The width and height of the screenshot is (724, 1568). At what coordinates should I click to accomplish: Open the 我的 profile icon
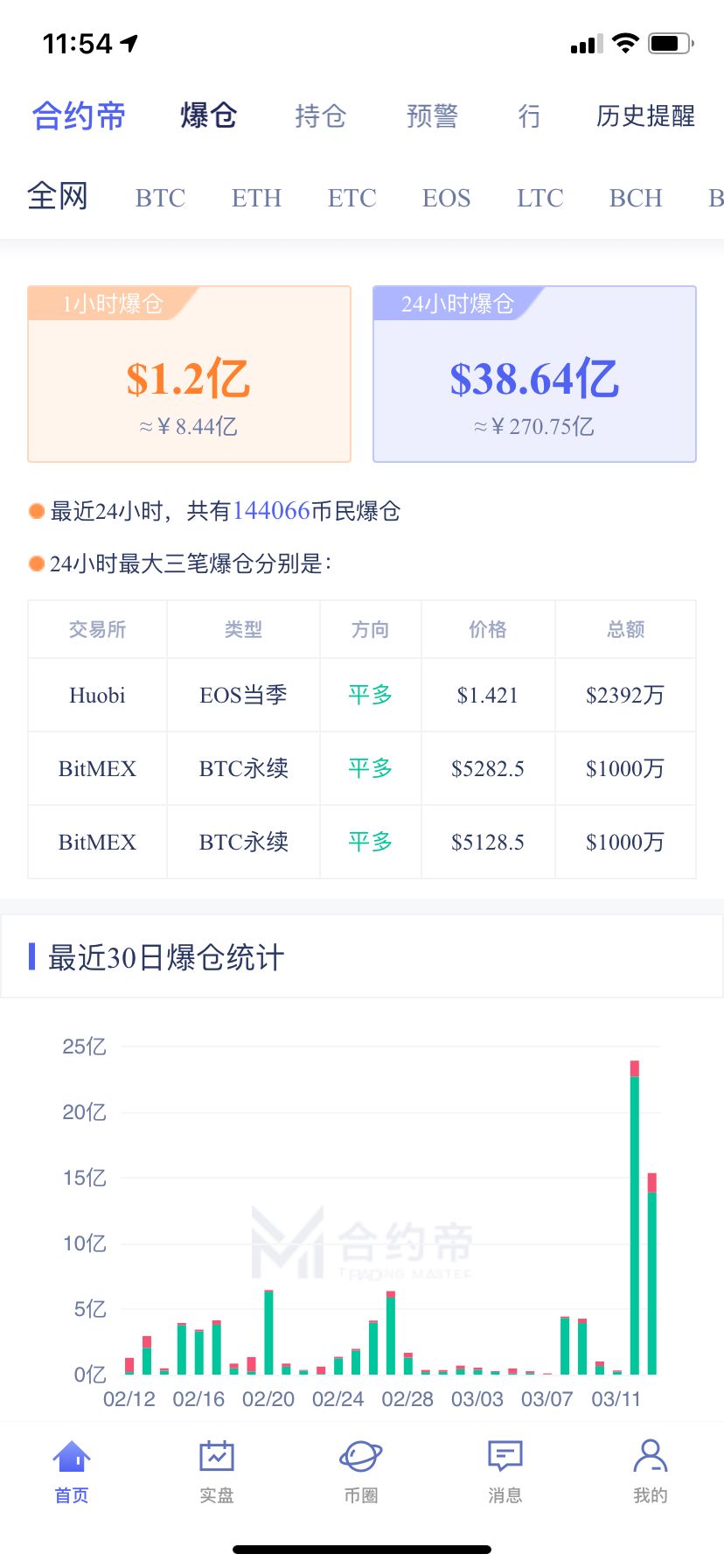point(650,1458)
